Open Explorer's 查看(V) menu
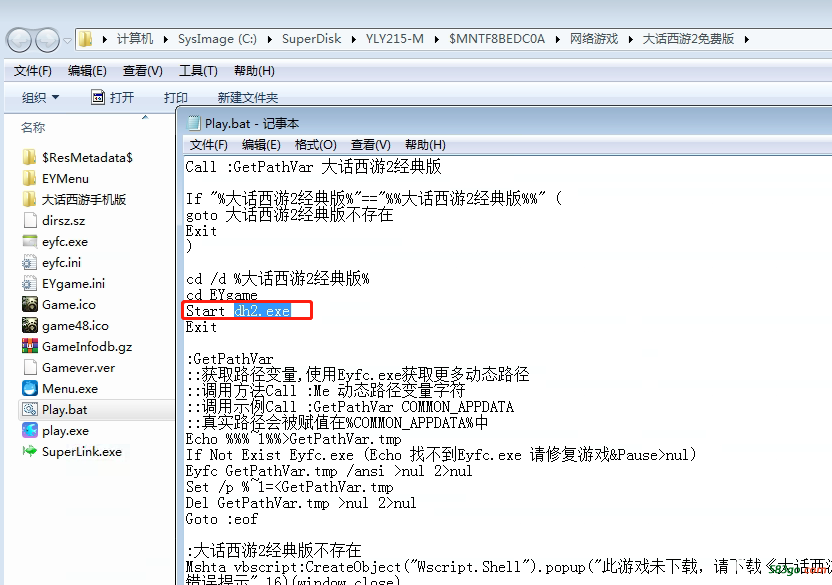Screen dimensions: 832x585 point(142,71)
